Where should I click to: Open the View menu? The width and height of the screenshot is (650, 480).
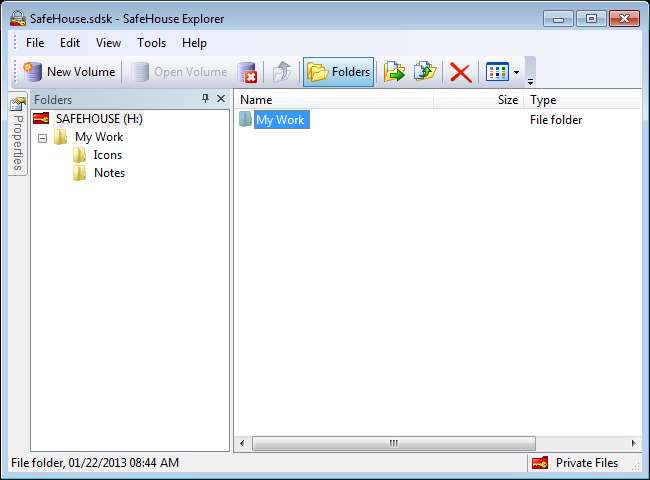point(109,43)
